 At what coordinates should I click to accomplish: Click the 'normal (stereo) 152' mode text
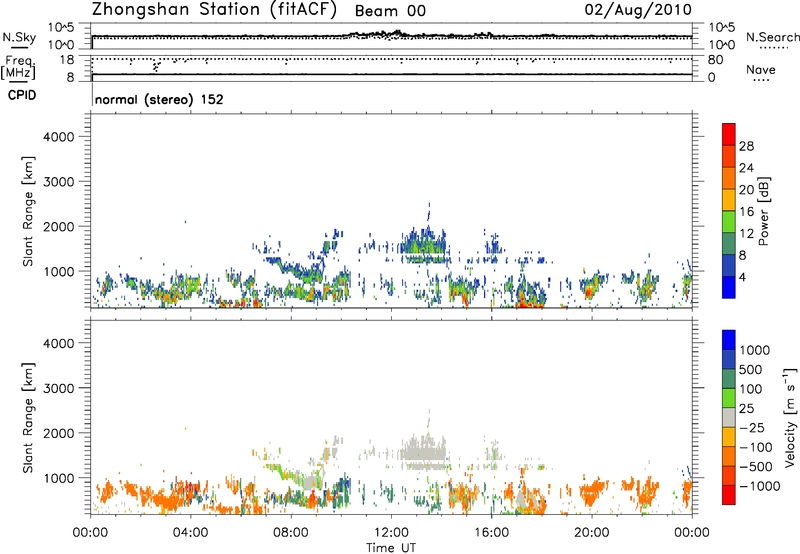point(159,99)
